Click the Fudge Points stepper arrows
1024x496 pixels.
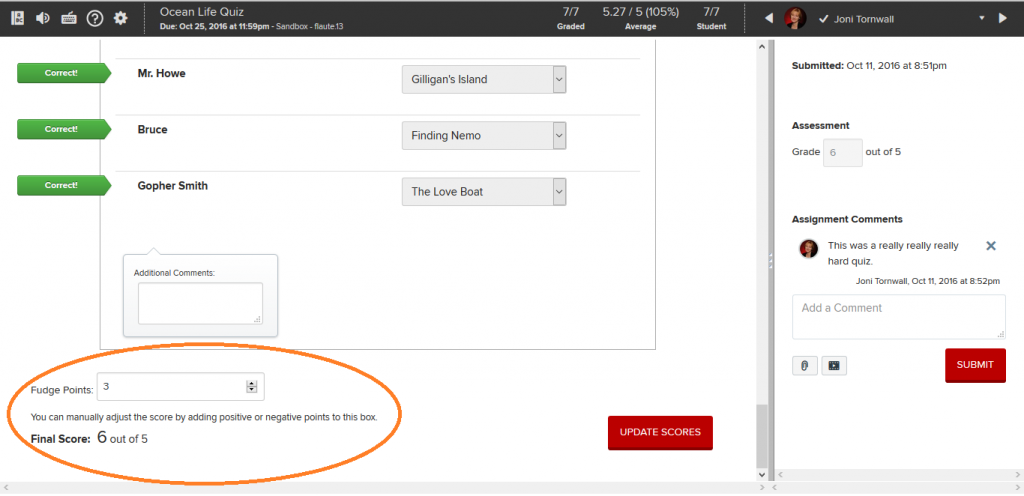click(x=251, y=387)
